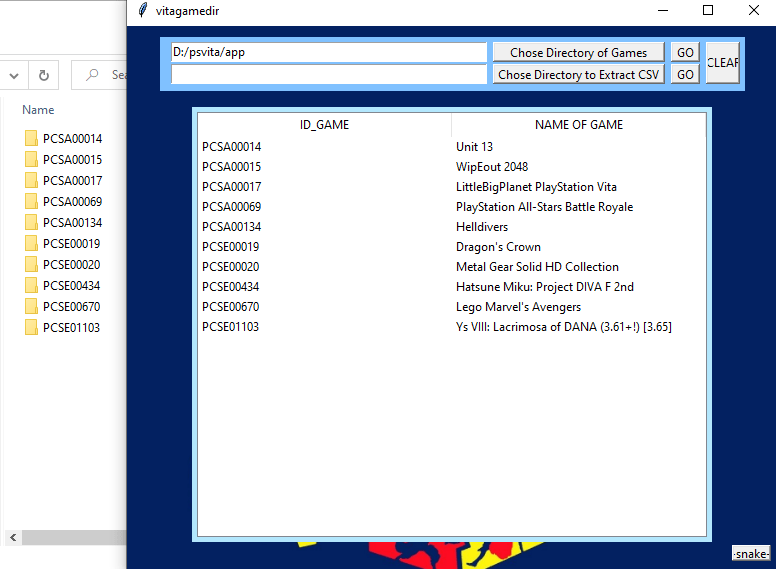Click the Explorer Name column header
This screenshot has height=569, width=776.
coord(38,110)
